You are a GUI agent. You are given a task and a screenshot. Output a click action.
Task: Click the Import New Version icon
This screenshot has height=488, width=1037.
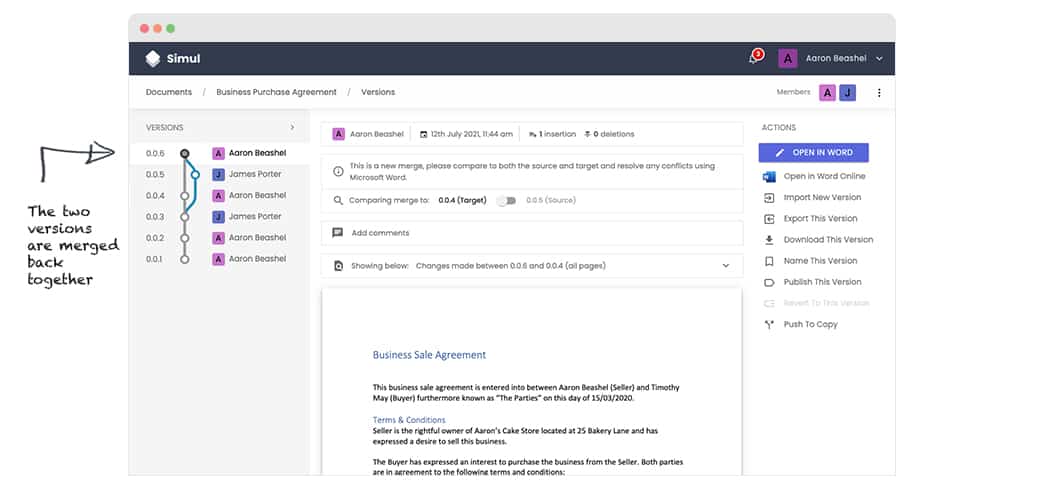coord(769,198)
